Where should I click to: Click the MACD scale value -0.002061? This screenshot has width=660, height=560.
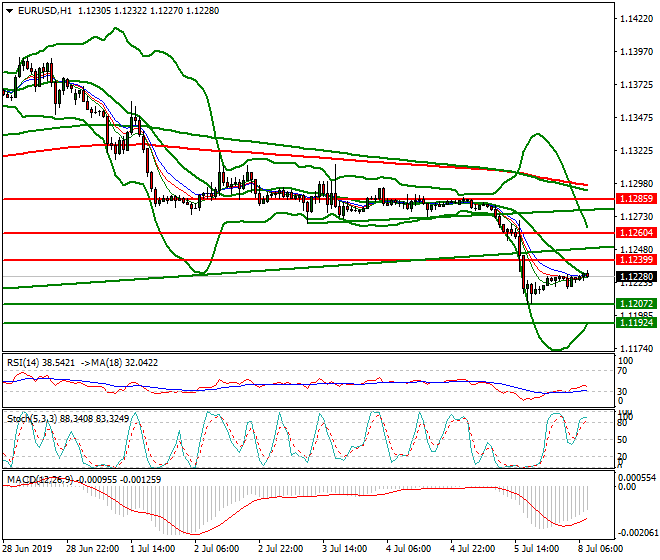[x=637, y=533]
